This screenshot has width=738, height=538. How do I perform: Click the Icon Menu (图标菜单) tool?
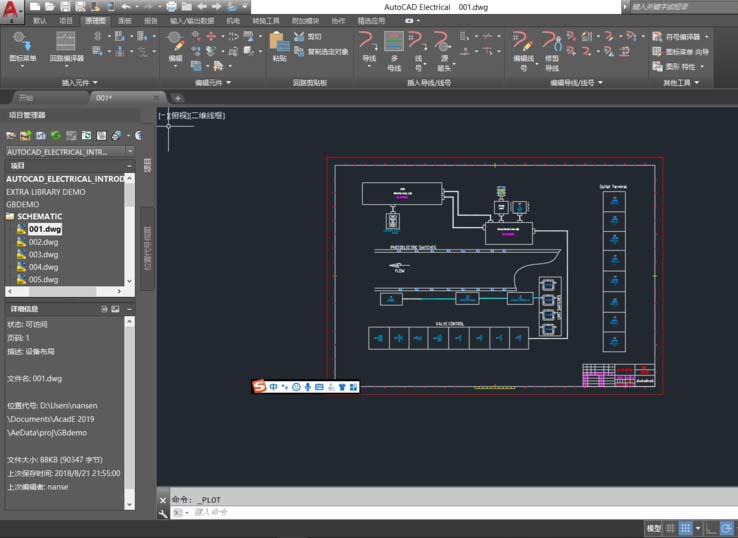(22, 47)
